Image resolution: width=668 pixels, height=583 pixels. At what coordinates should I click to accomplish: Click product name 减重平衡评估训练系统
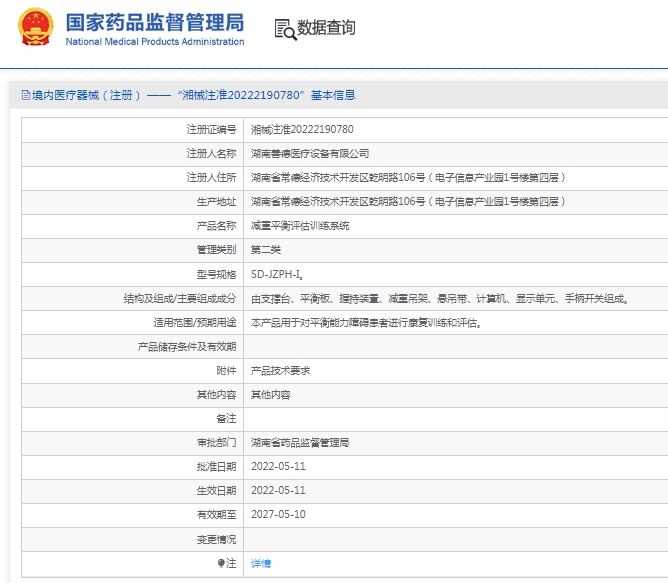pos(300,225)
